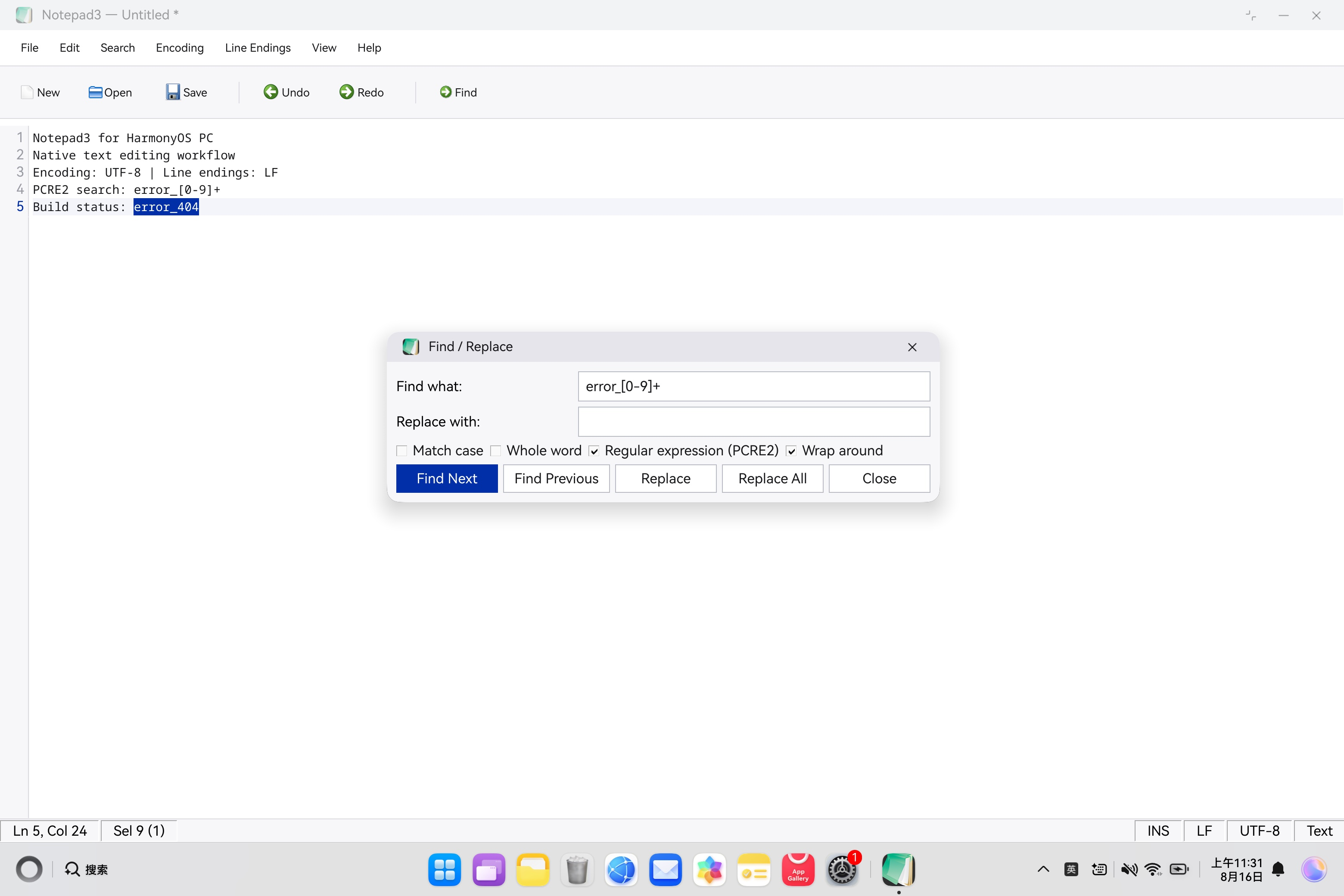Click the Notepad3 icon in title bar
Screen dimensions: 1344x896
coord(24,15)
